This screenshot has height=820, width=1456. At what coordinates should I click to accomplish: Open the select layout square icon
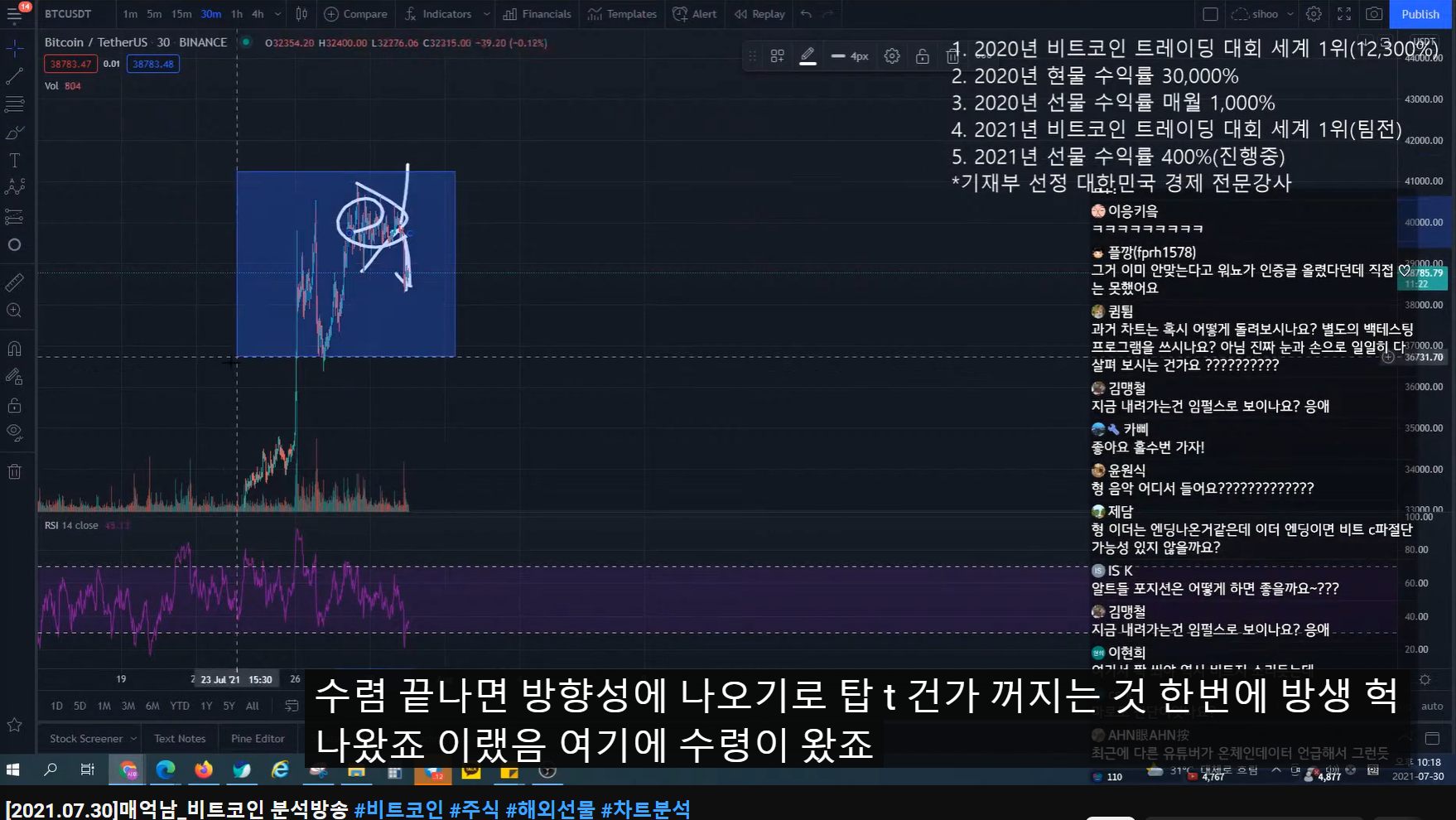1210,14
